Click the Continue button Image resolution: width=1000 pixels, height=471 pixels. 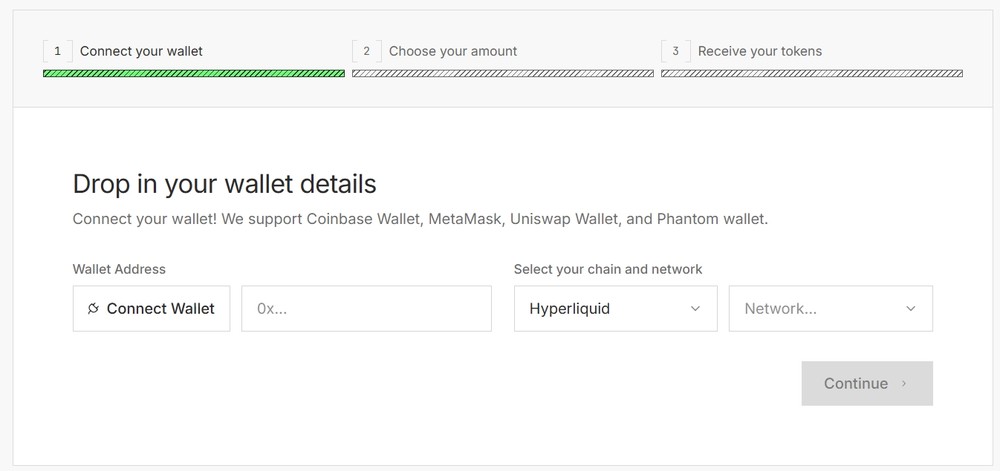pos(867,383)
